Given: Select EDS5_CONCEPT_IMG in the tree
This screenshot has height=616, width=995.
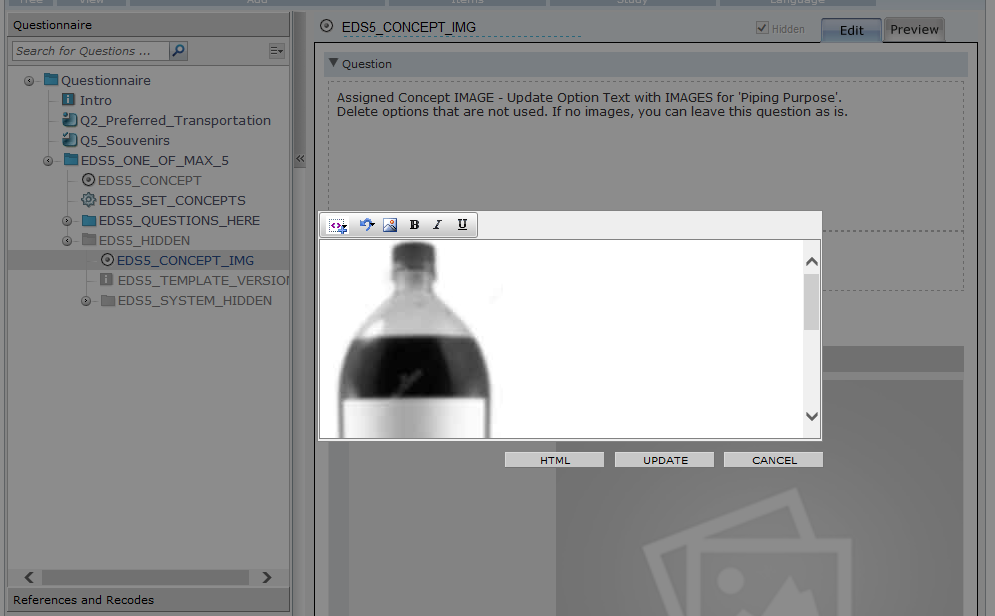Looking at the screenshot, I should [185, 260].
